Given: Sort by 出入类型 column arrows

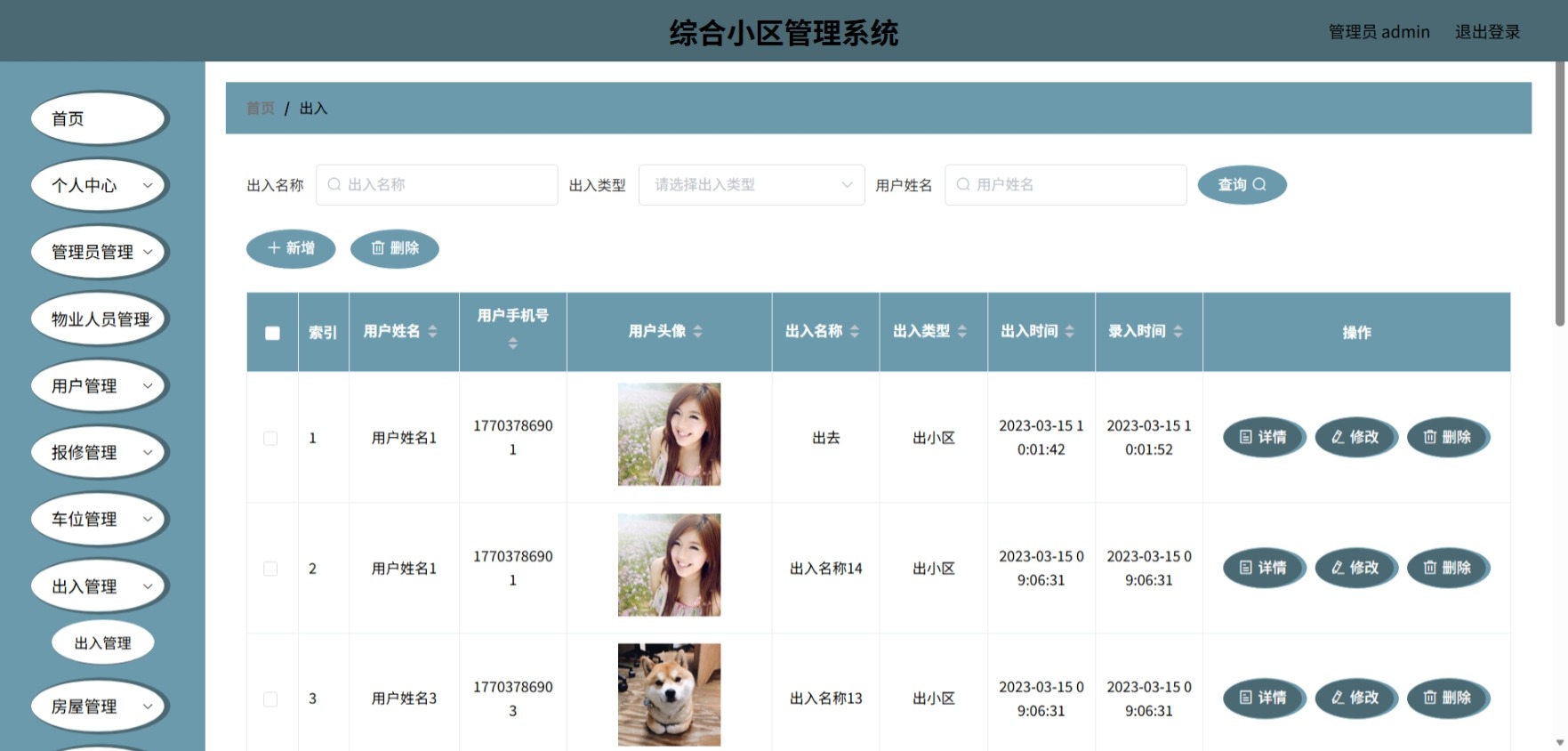Looking at the screenshot, I should point(962,331).
